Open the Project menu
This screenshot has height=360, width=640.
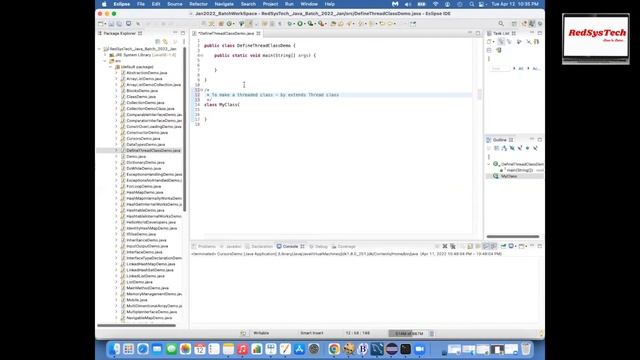pyautogui.click(x=270, y=4)
